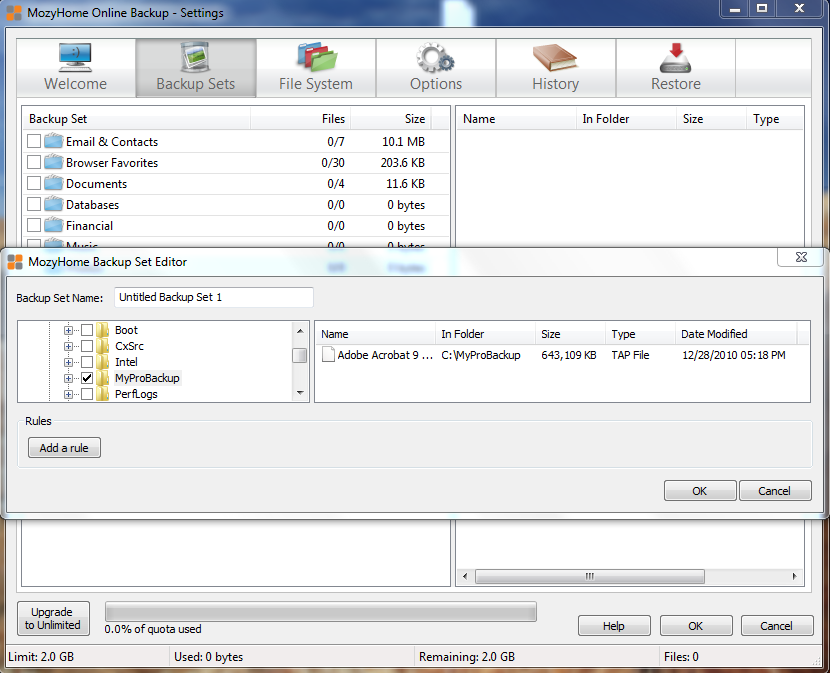Sort by the Date Modified column header
830x673 pixels.
tap(736, 334)
